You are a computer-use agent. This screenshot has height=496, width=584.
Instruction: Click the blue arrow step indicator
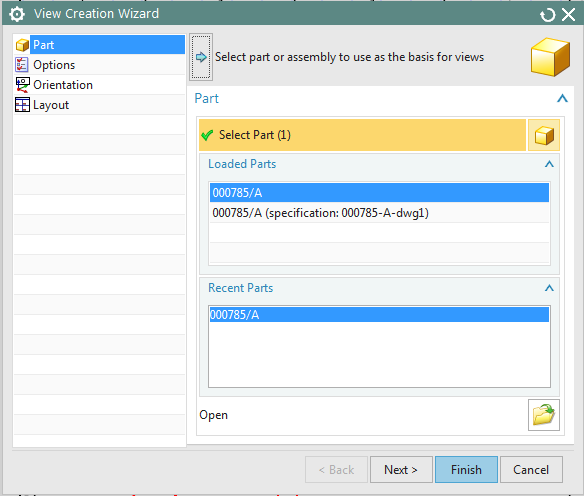pyautogui.click(x=201, y=57)
